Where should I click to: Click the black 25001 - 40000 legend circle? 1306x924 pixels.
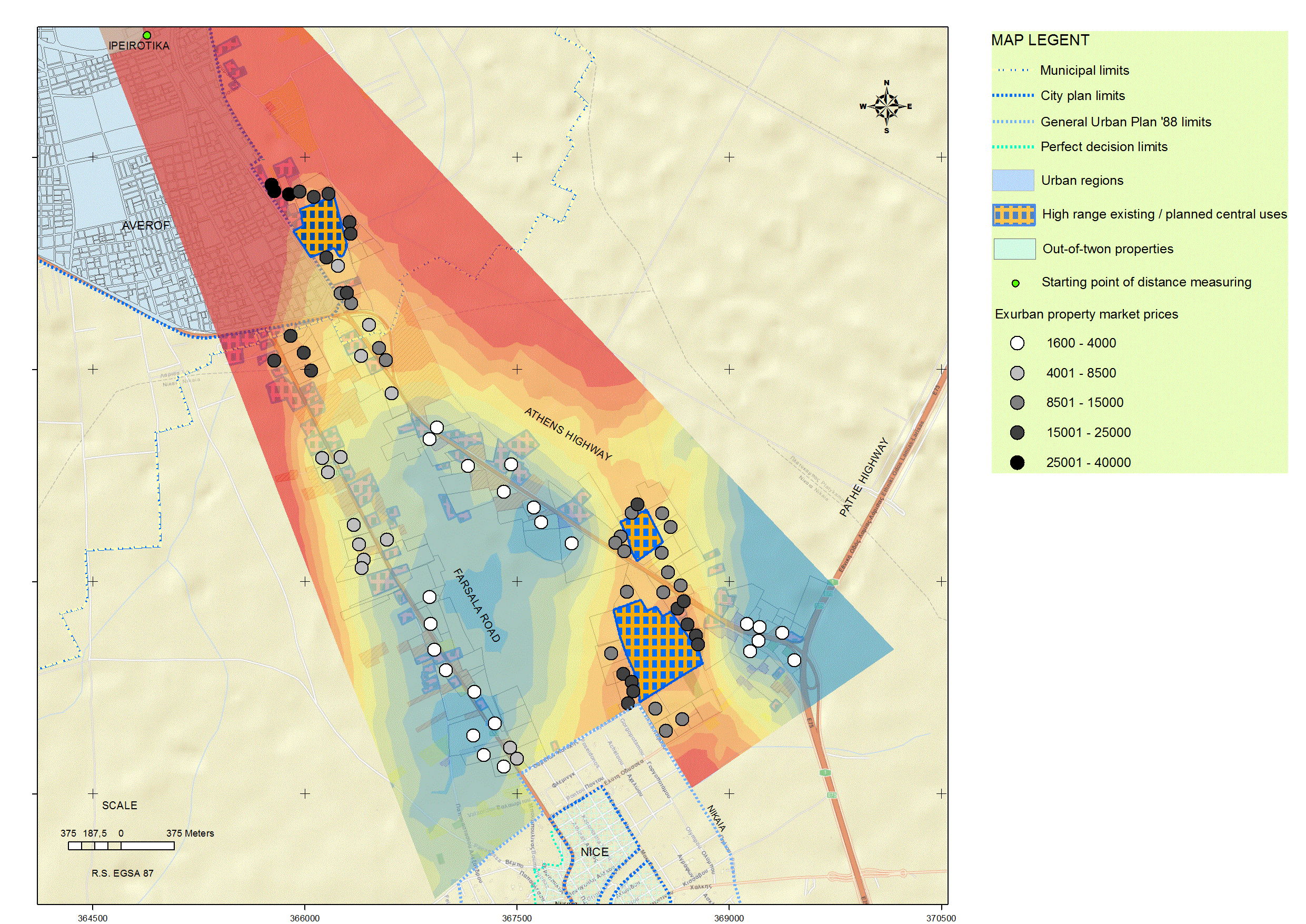tap(1017, 463)
